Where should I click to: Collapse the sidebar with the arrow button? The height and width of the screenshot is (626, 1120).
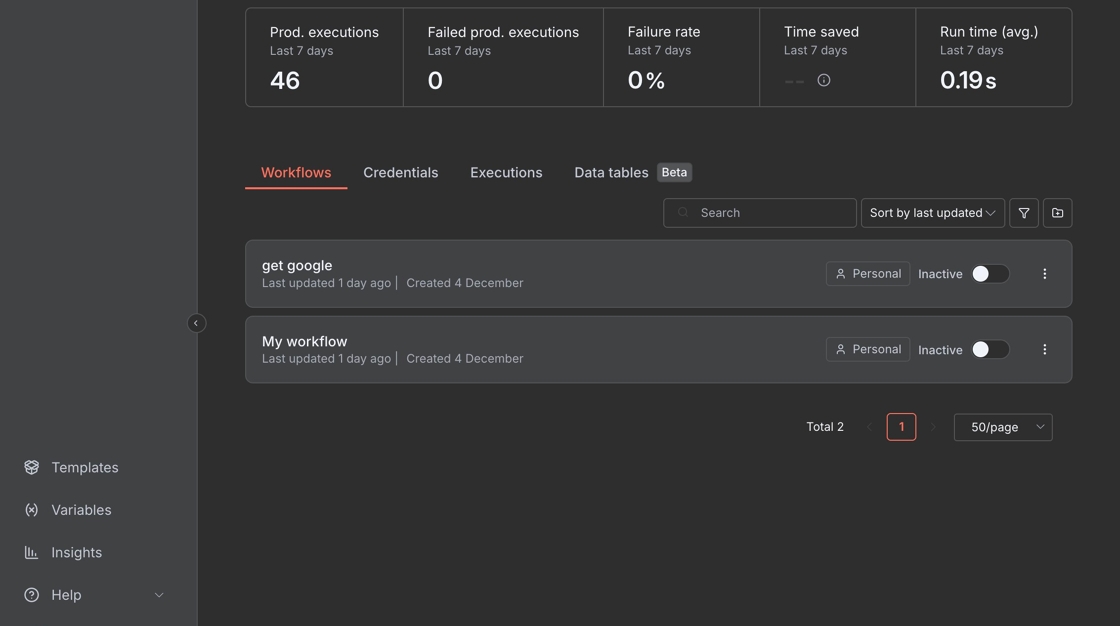196,323
